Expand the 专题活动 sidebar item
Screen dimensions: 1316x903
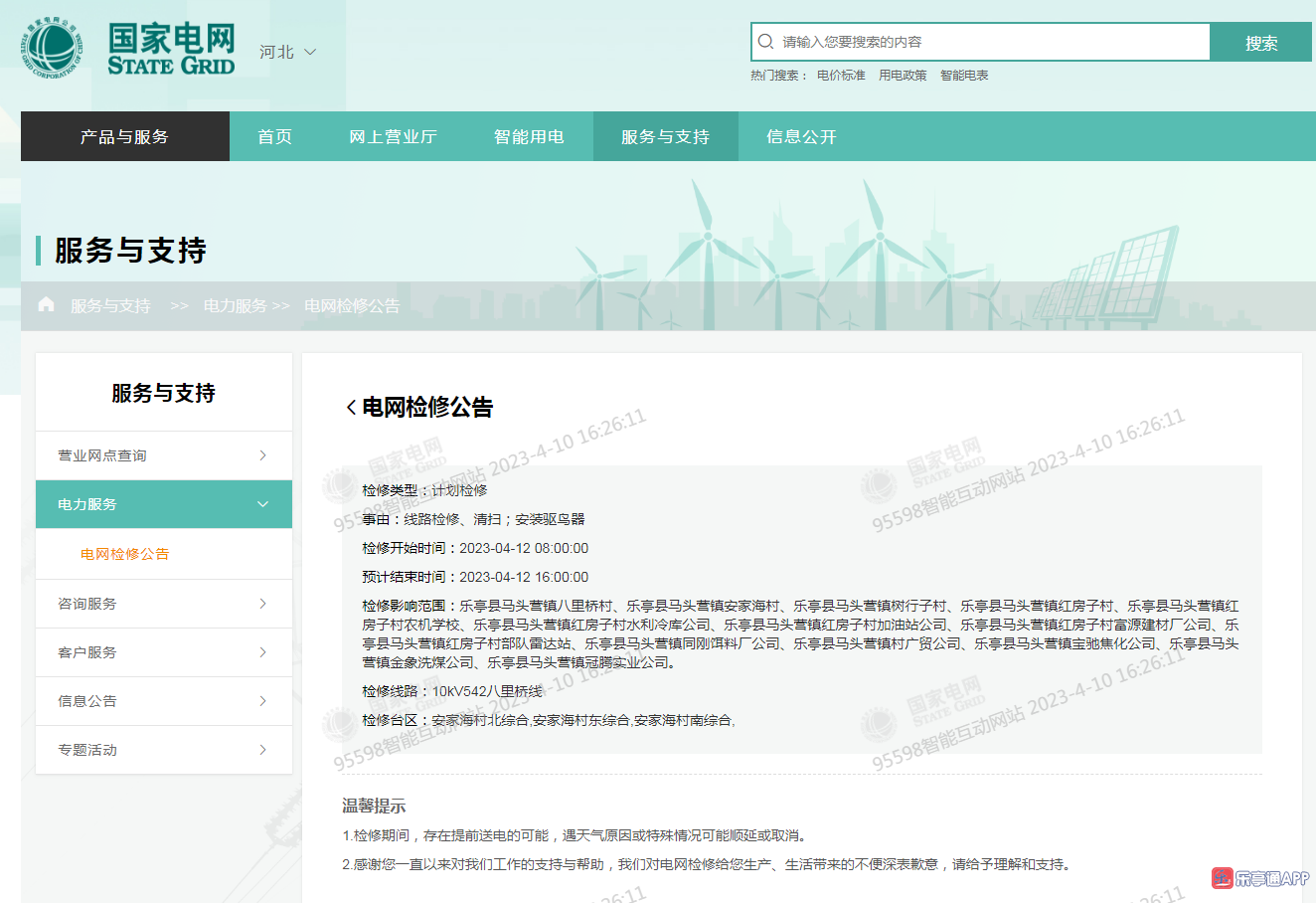point(262,750)
